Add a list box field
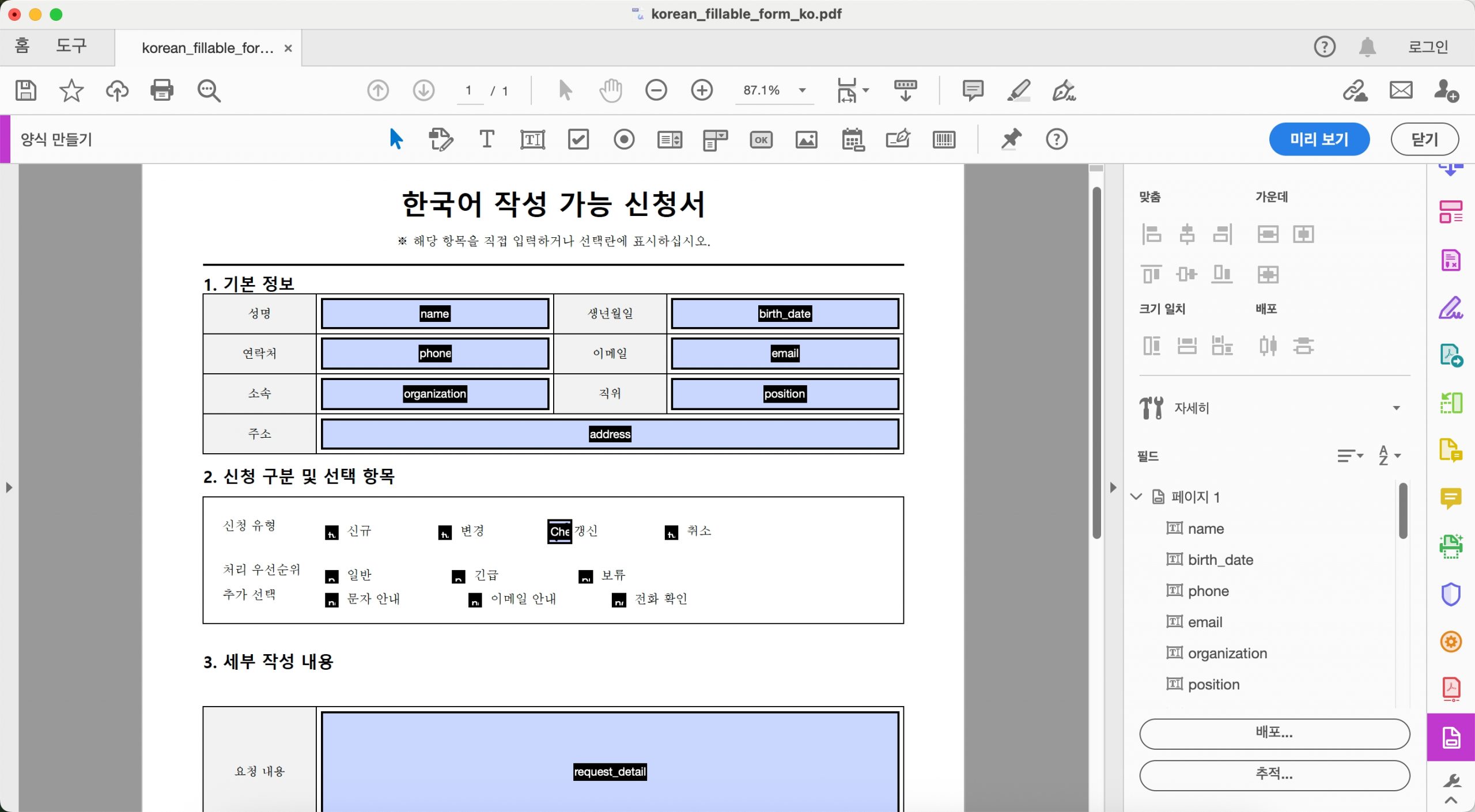1475x812 pixels. click(x=670, y=139)
